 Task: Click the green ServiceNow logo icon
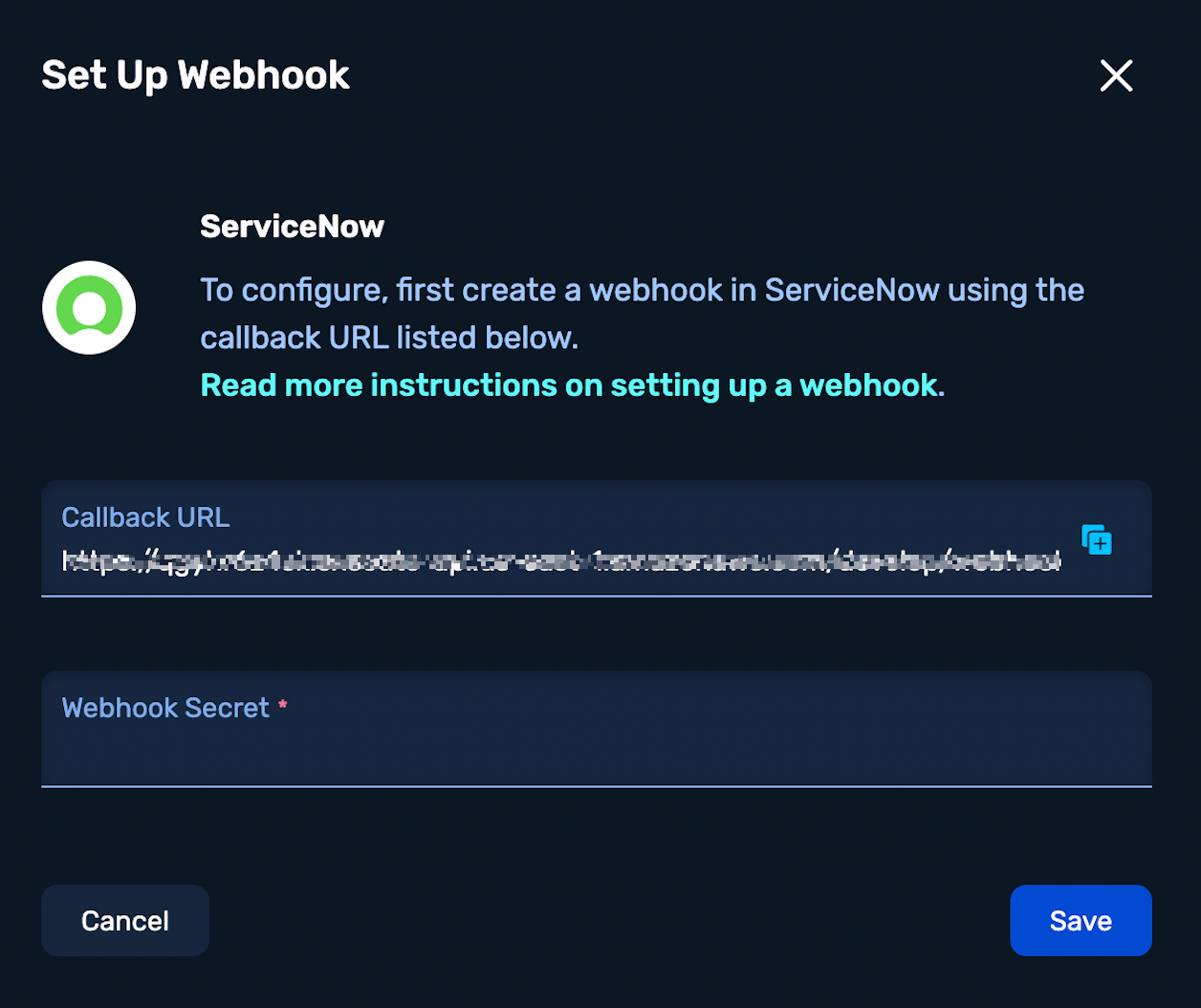tap(89, 308)
